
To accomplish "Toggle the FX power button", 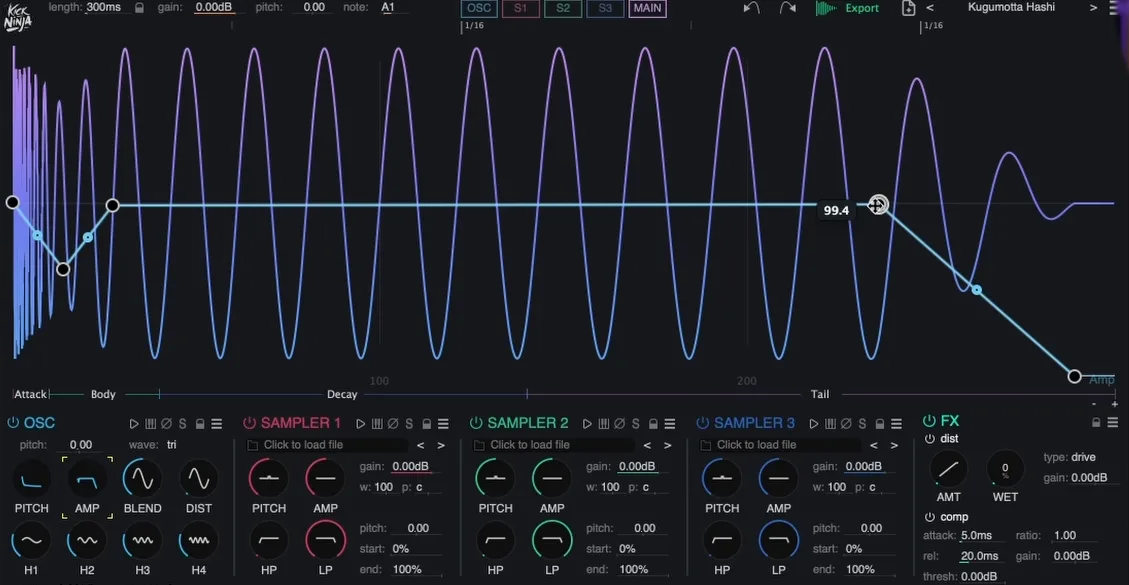I will [930, 421].
